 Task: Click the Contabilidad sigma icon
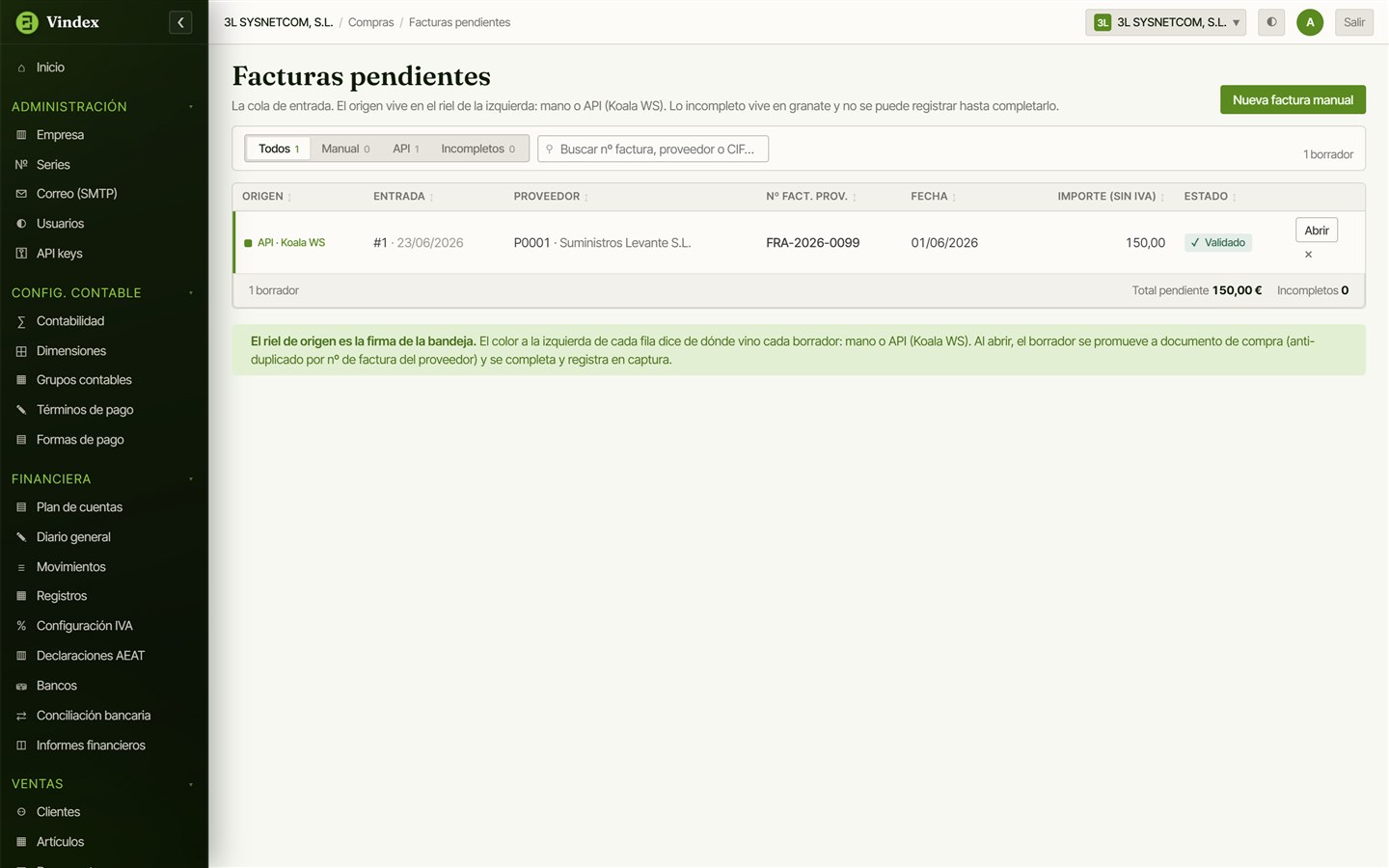(x=21, y=321)
